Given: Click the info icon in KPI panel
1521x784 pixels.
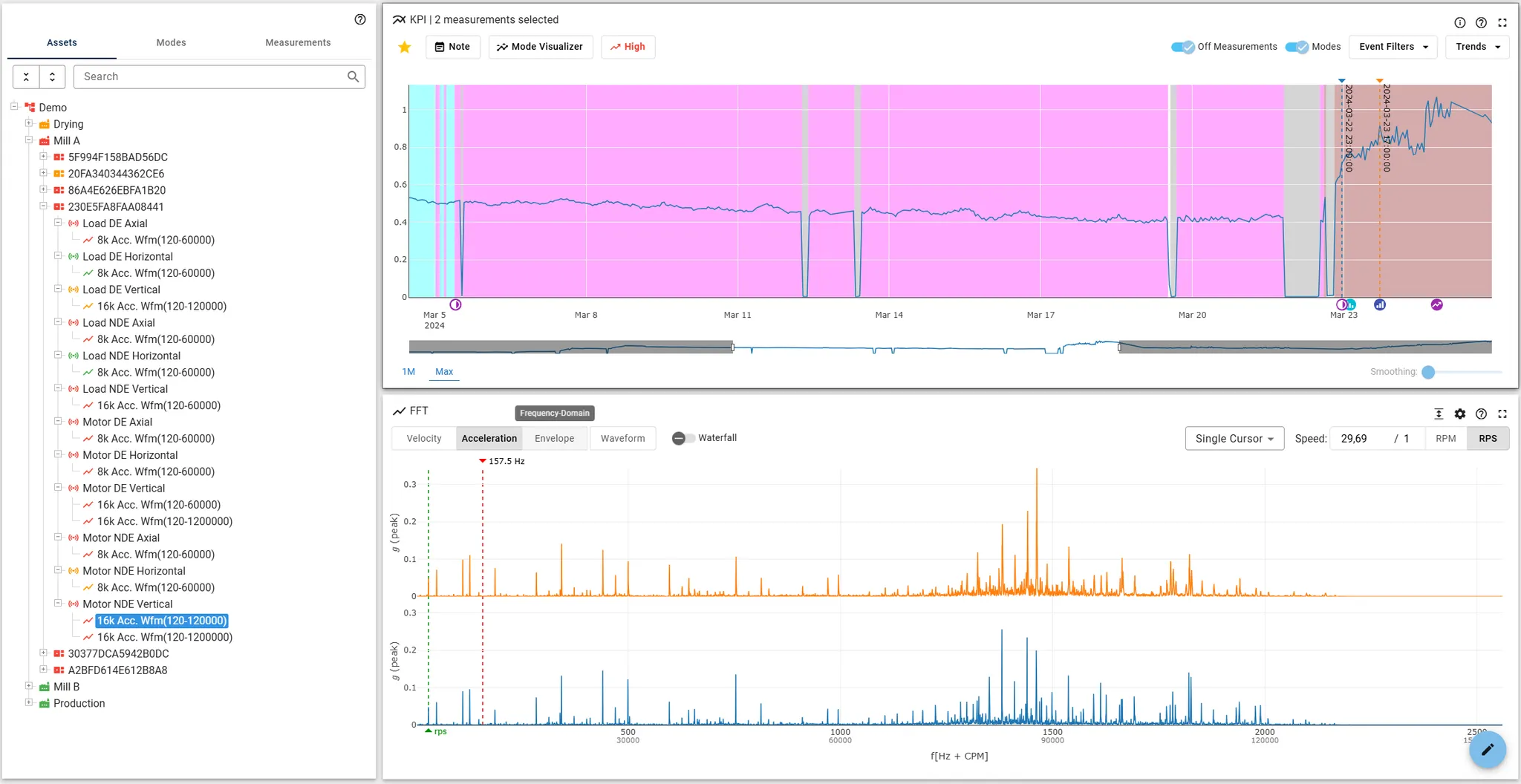Looking at the screenshot, I should click(1459, 23).
